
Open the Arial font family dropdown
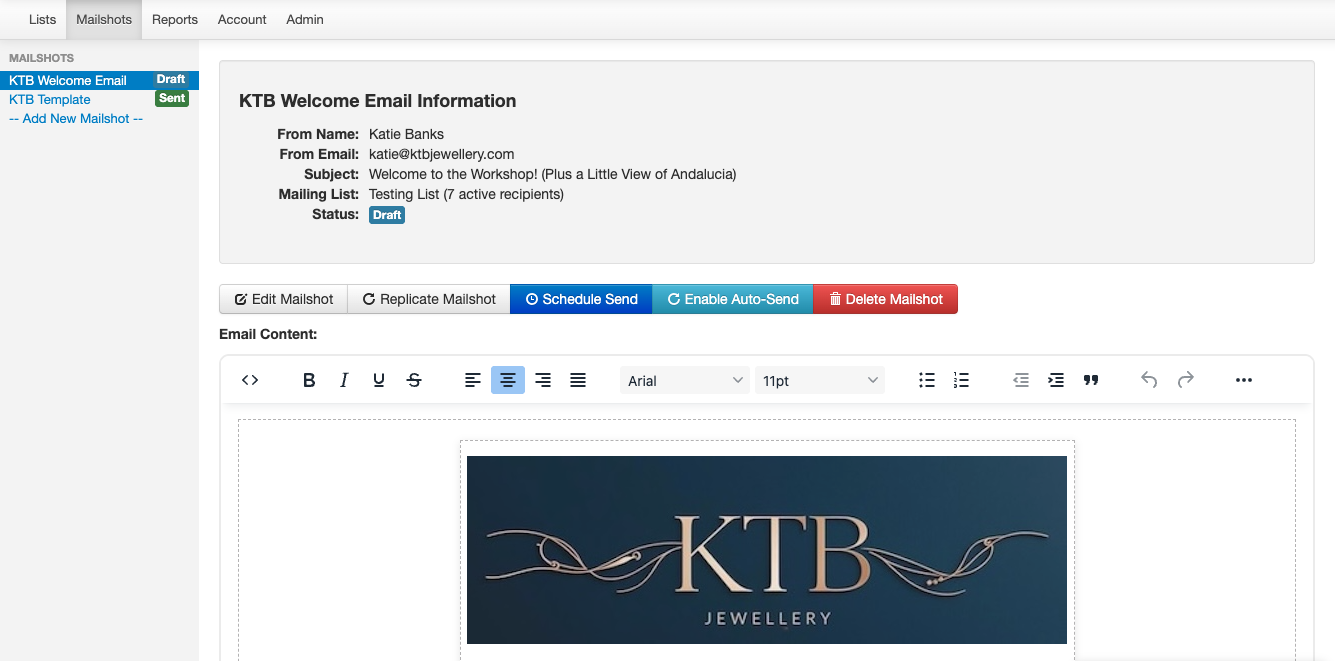pyautogui.click(x=685, y=380)
